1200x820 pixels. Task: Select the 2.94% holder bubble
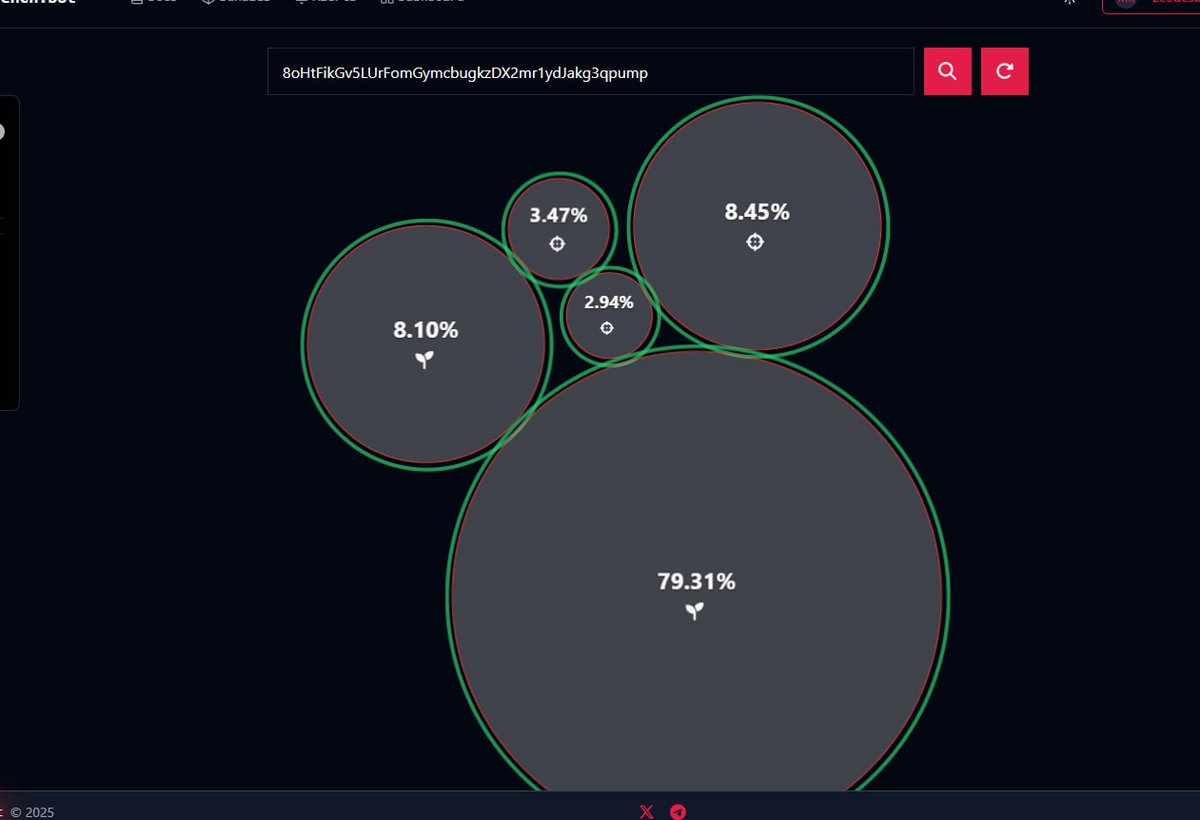point(609,316)
